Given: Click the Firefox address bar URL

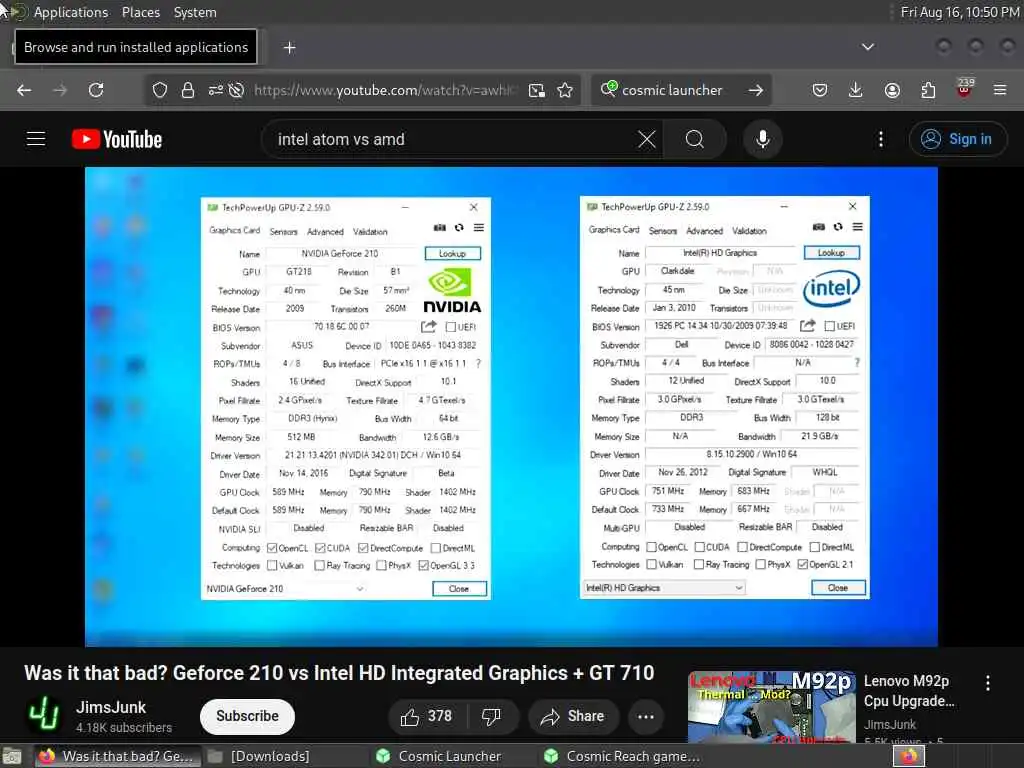Looking at the screenshot, I should point(383,90).
